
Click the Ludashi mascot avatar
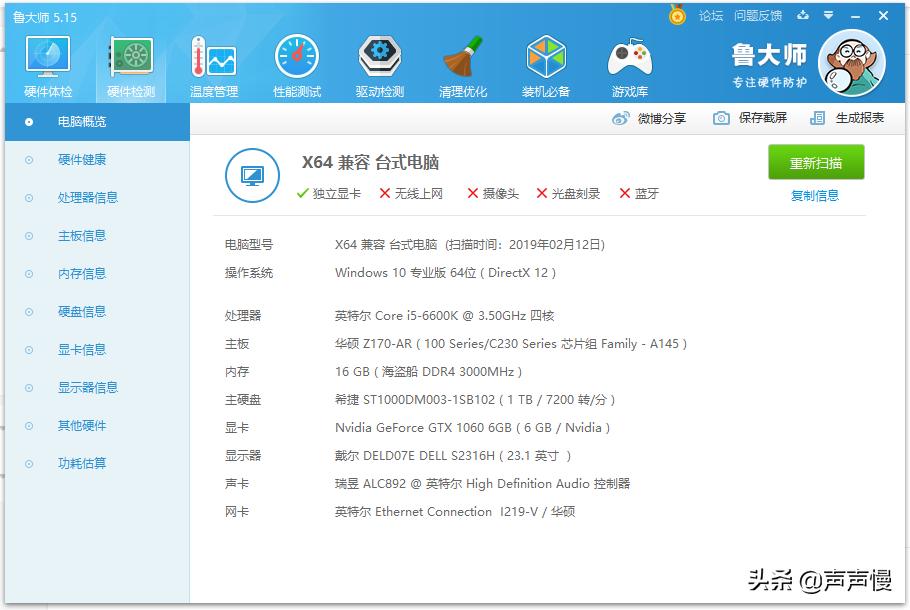(851, 62)
